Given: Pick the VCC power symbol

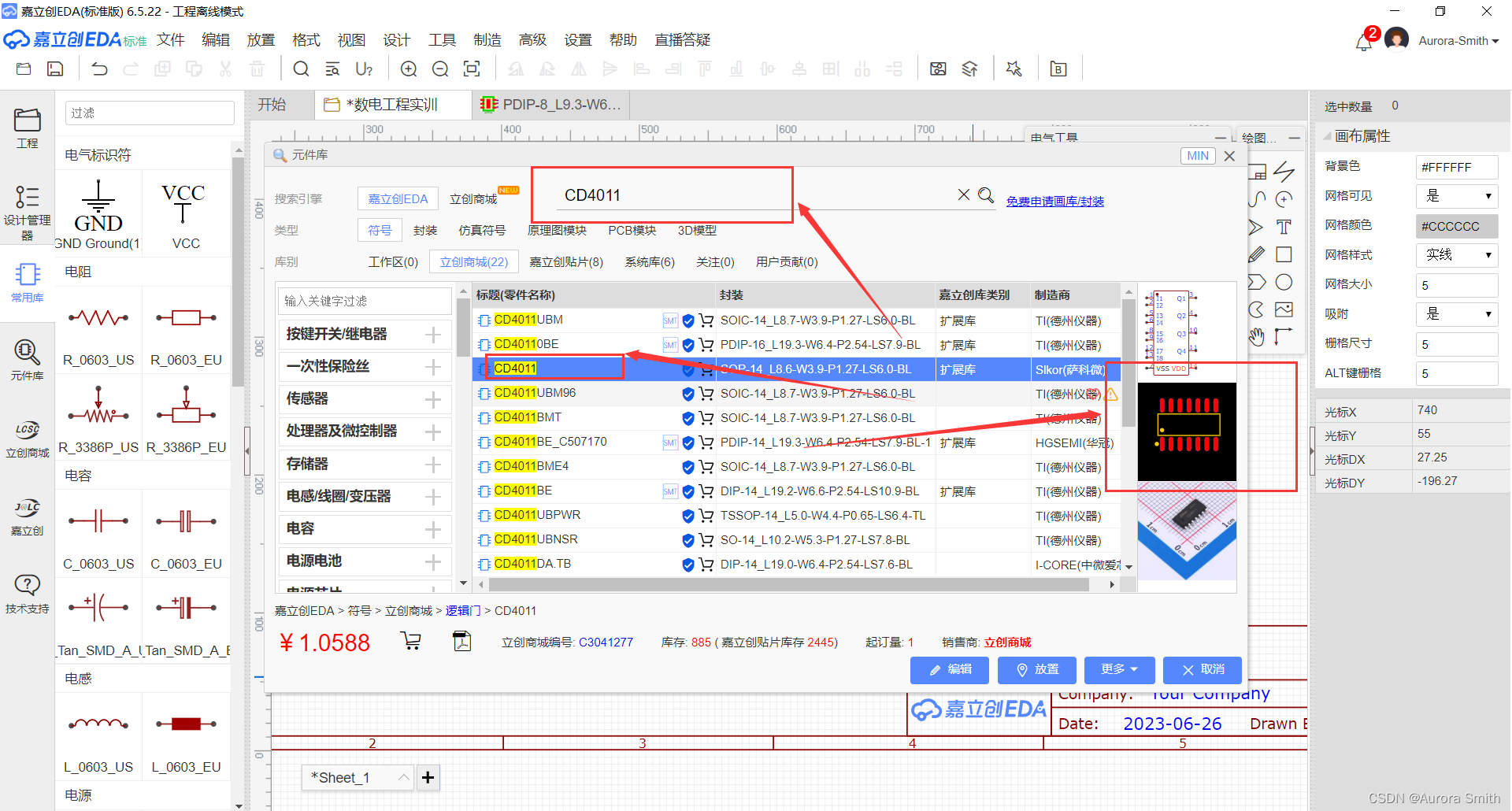Looking at the screenshot, I should (185, 215).
